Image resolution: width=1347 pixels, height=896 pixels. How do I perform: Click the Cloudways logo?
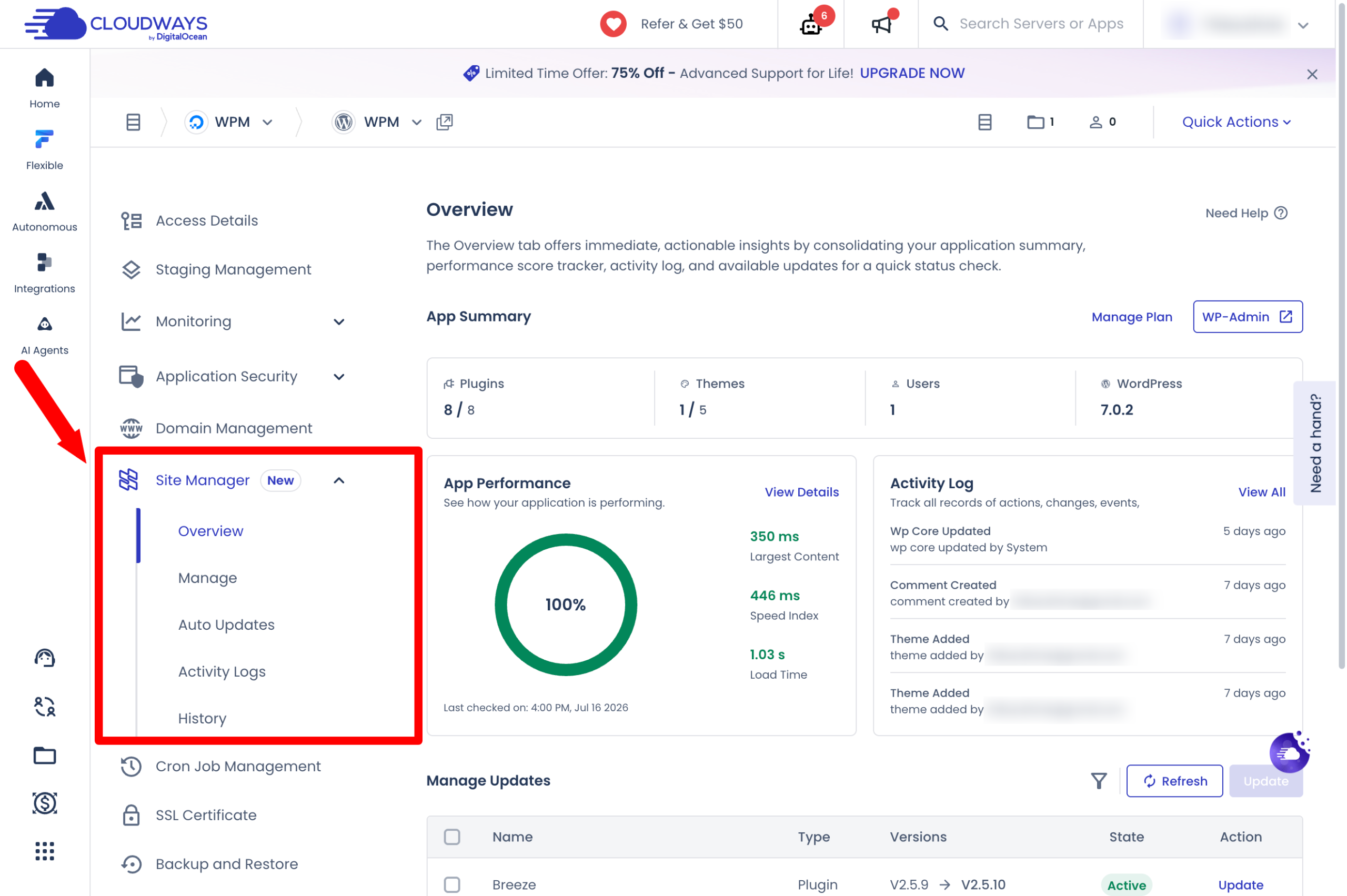pos(116,24)
